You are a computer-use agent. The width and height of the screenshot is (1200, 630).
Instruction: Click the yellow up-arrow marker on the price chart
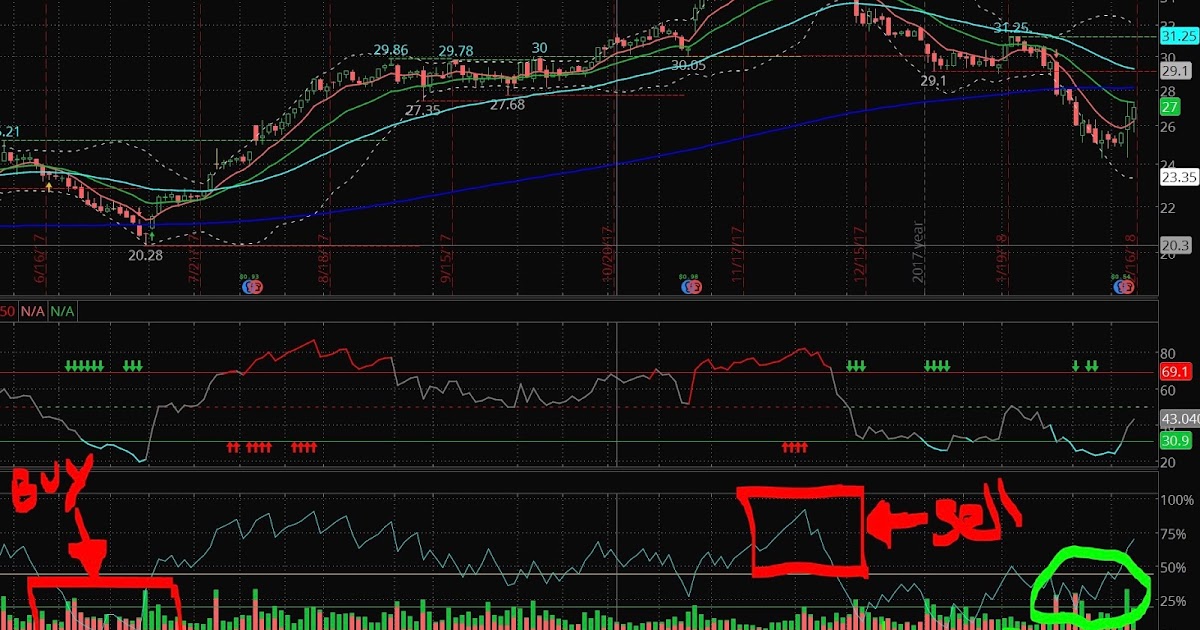pyautogui.click(x=47, y=186)
